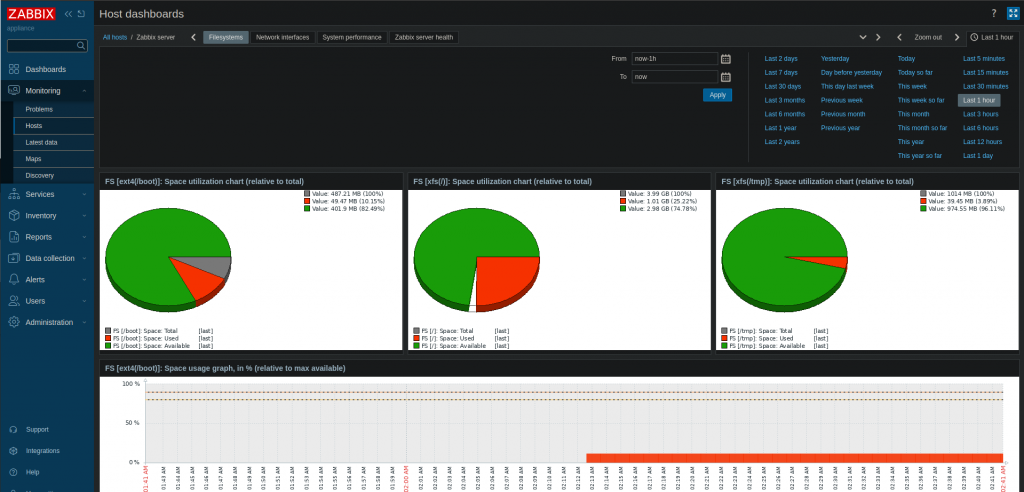Image resolution: width=1024 pixels, height=492 pixels.
Task: Open Problems under Monitoring
Action: click(39, 109)
